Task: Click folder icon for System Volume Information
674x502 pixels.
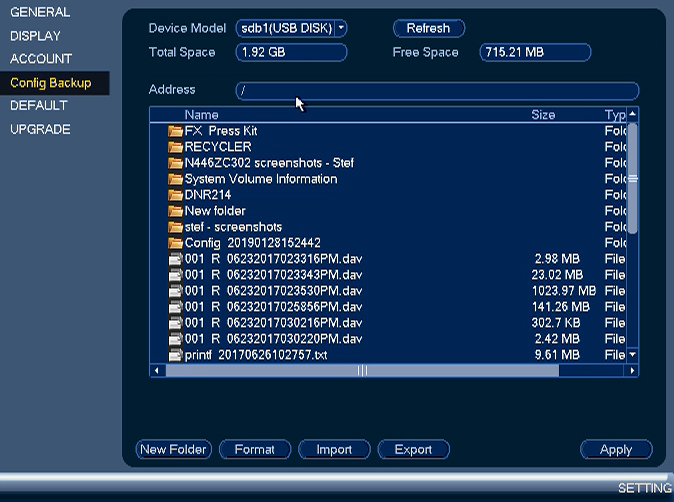Action: click(x=175, y=179)
